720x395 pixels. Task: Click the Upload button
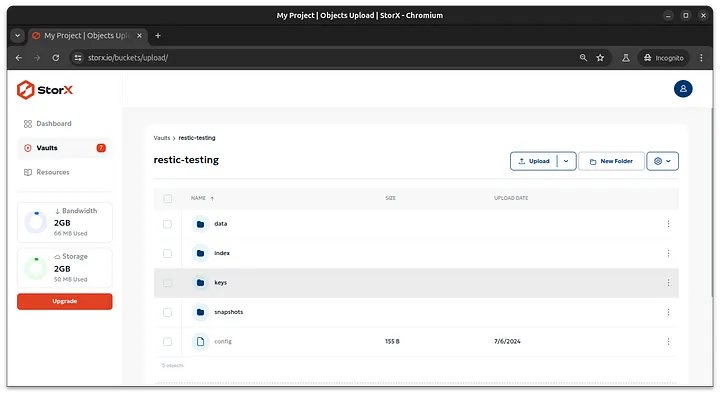click(534, 161)
